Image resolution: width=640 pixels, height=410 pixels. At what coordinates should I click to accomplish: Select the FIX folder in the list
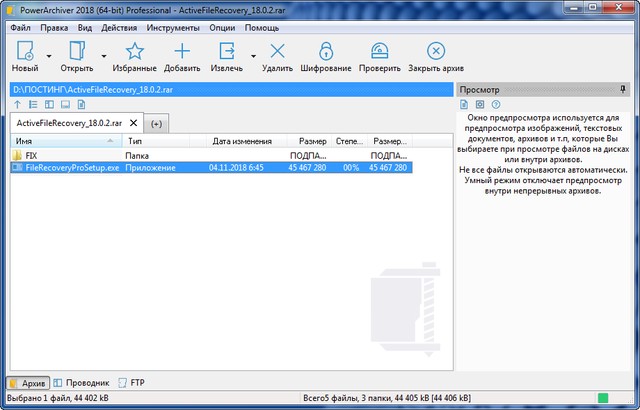pyautogui.click(x=31, y=156)
